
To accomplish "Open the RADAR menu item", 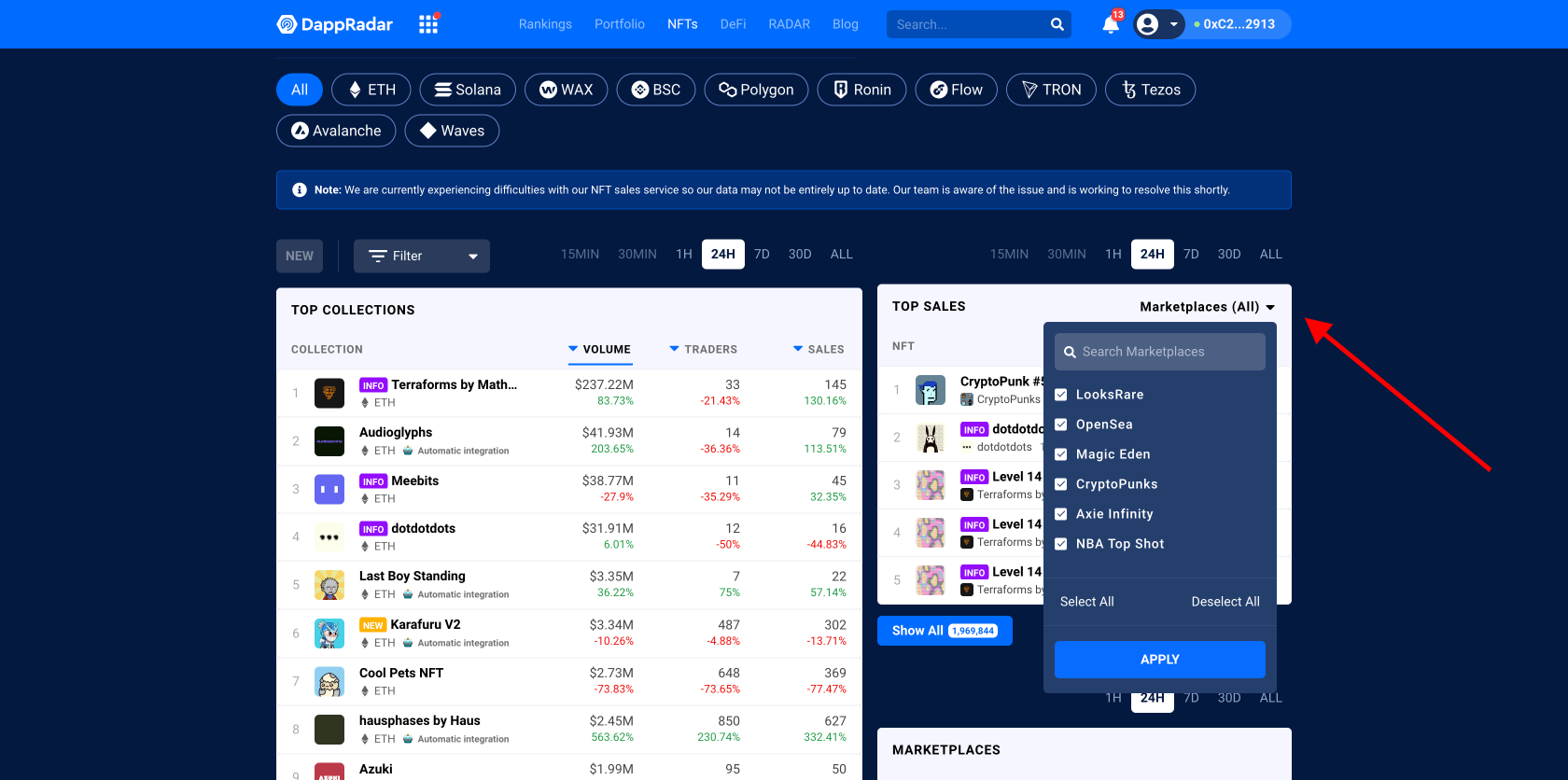I will (x=790, y=24).
